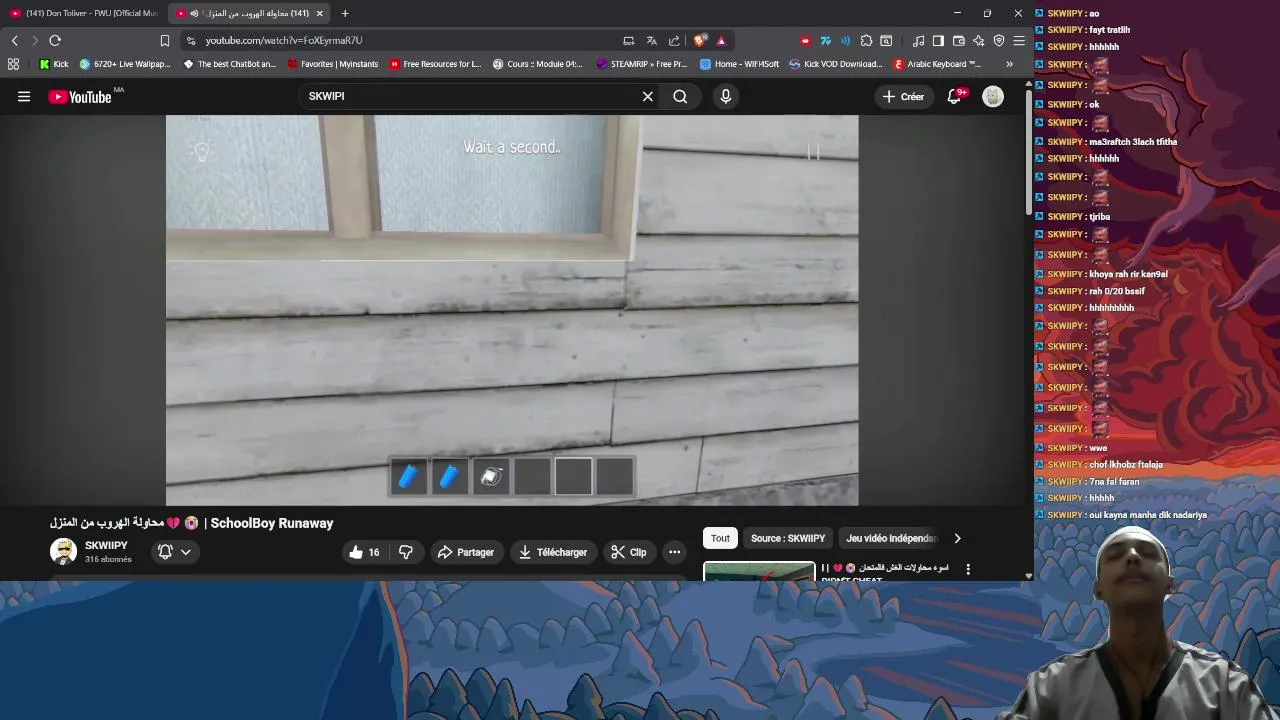Open the Leo AI sparkle icon

tap(978, 40)
